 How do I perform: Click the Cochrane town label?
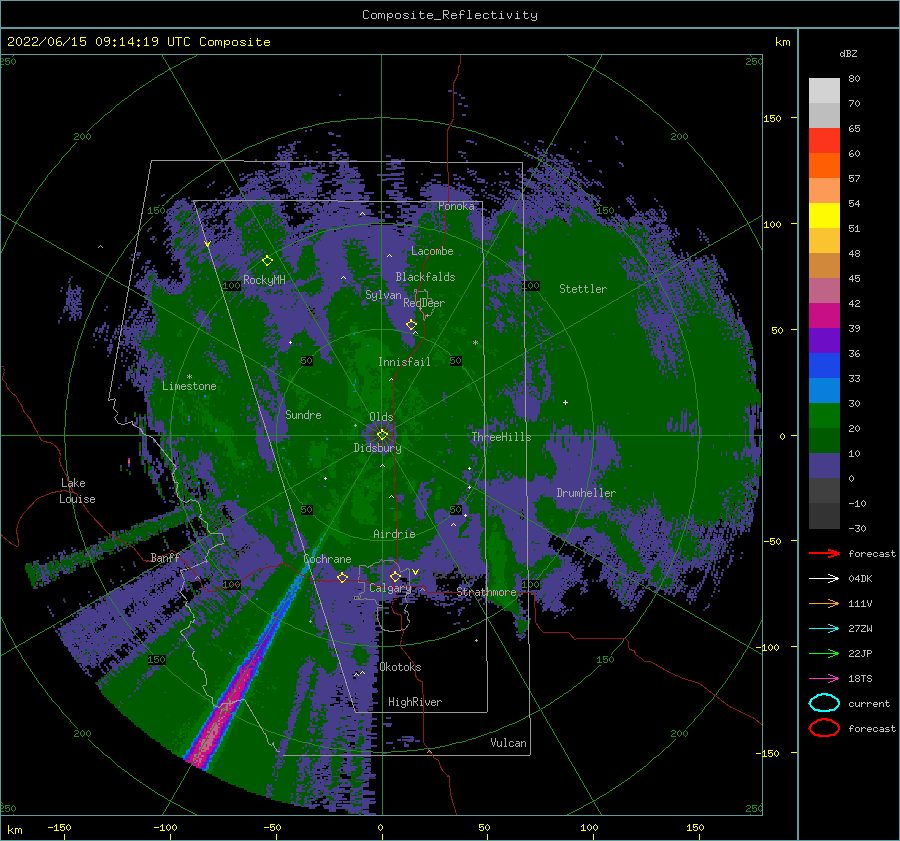(327, 559)
